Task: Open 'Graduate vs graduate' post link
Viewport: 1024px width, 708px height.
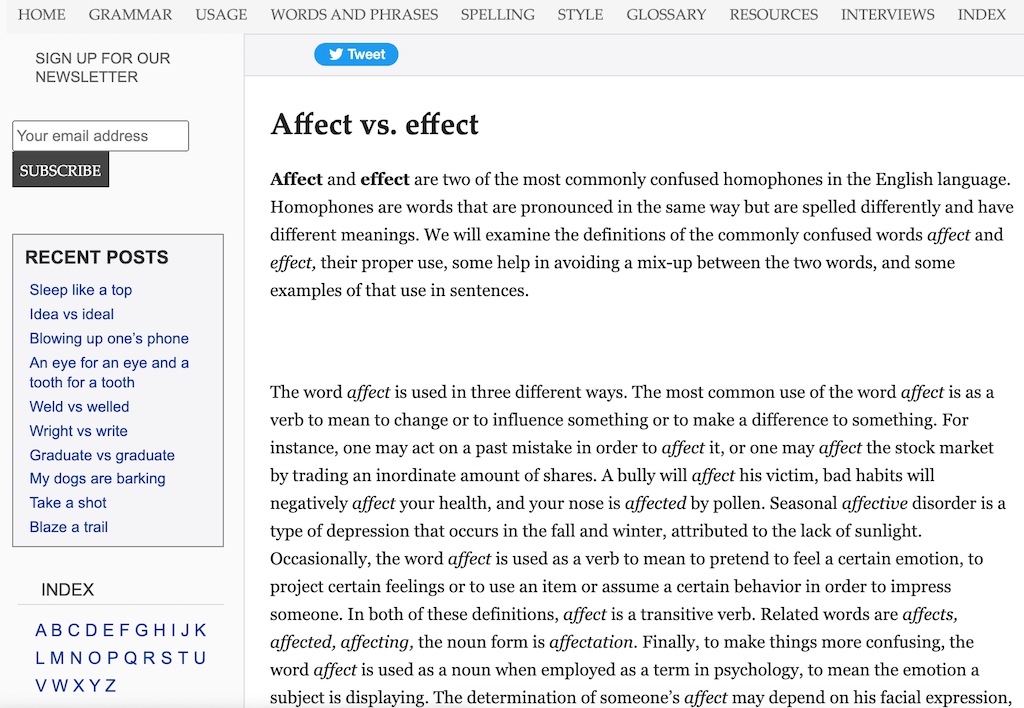Action: pyautogui.click(x=102, y=455)
